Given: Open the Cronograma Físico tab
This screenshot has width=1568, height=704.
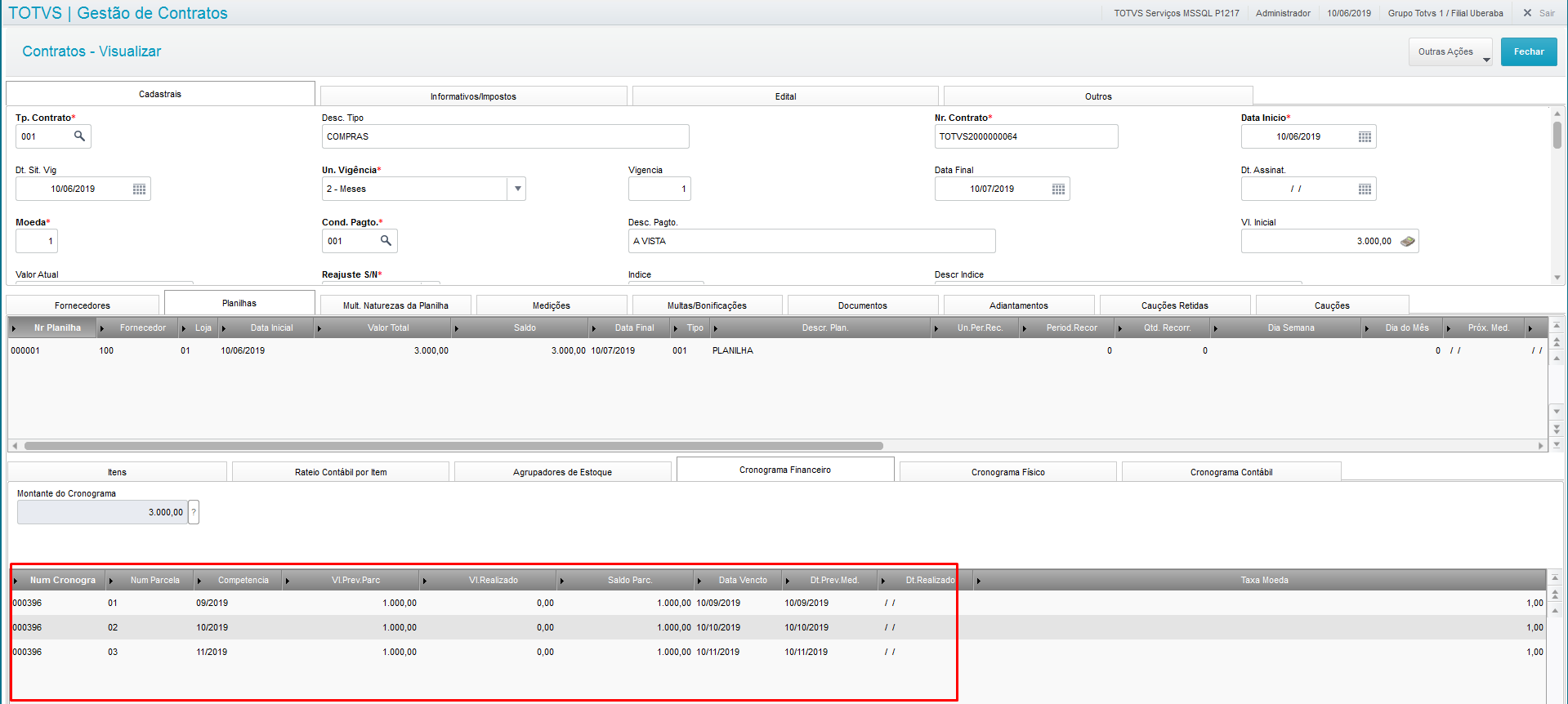Looking at the screenshot, I should coord(1008,472).
